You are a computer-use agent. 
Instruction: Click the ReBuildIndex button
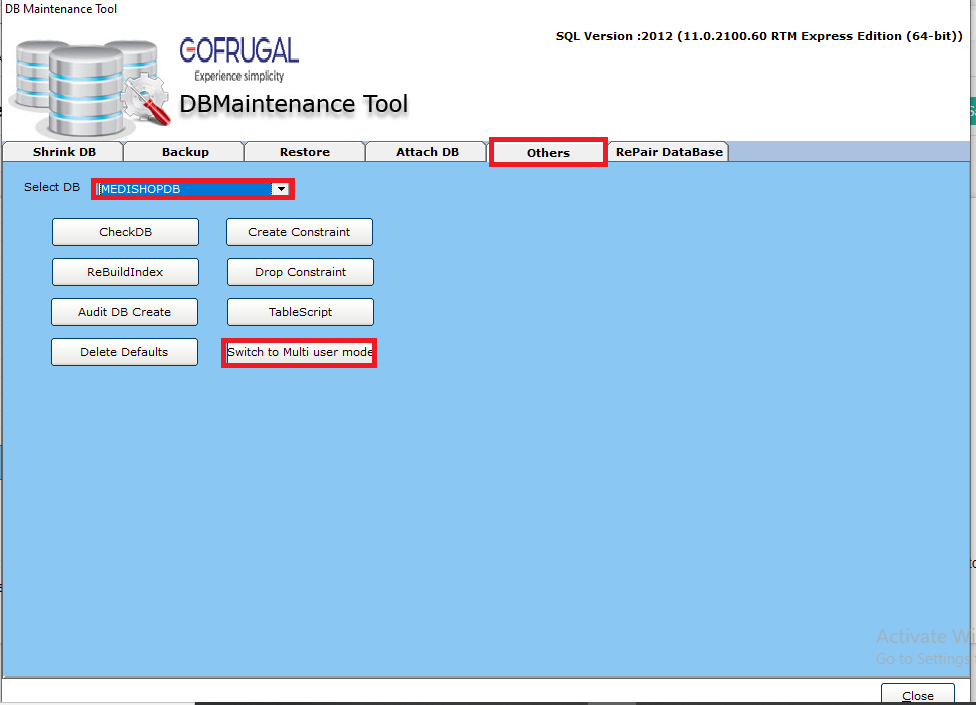point(125,272)
